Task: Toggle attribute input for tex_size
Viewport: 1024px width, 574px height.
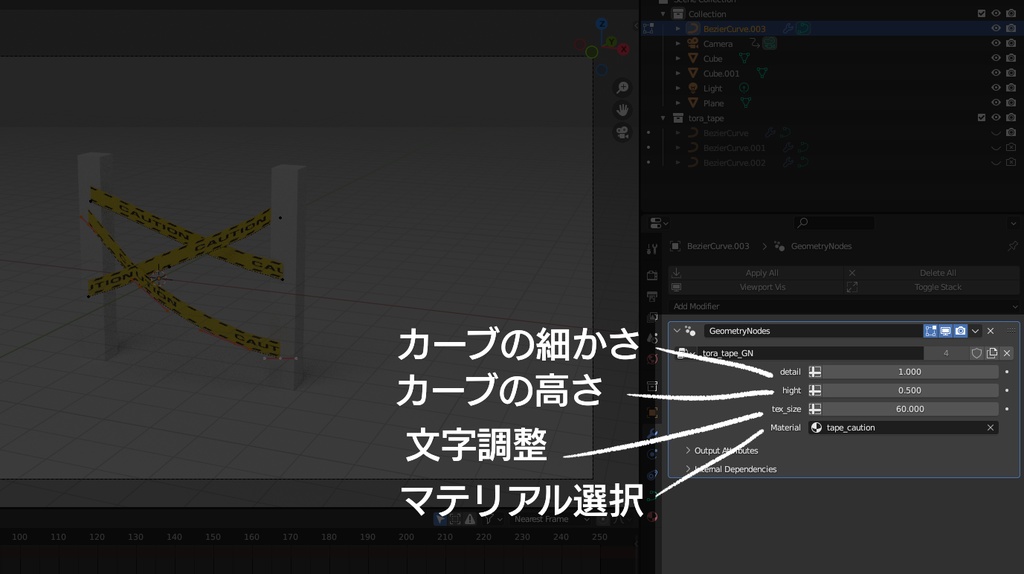Action: [815, 409]
